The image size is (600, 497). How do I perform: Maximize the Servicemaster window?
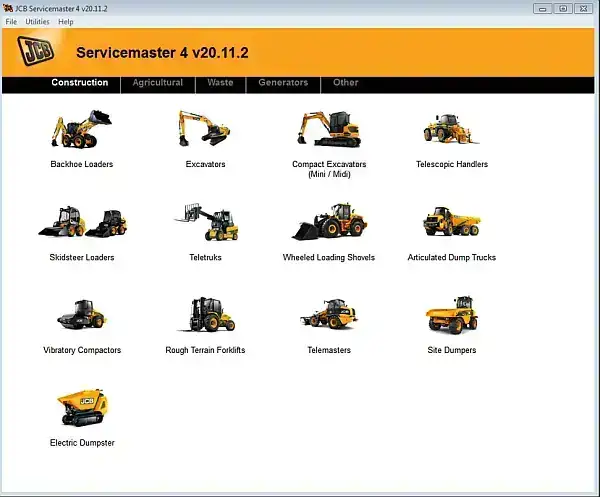point(563,8)
